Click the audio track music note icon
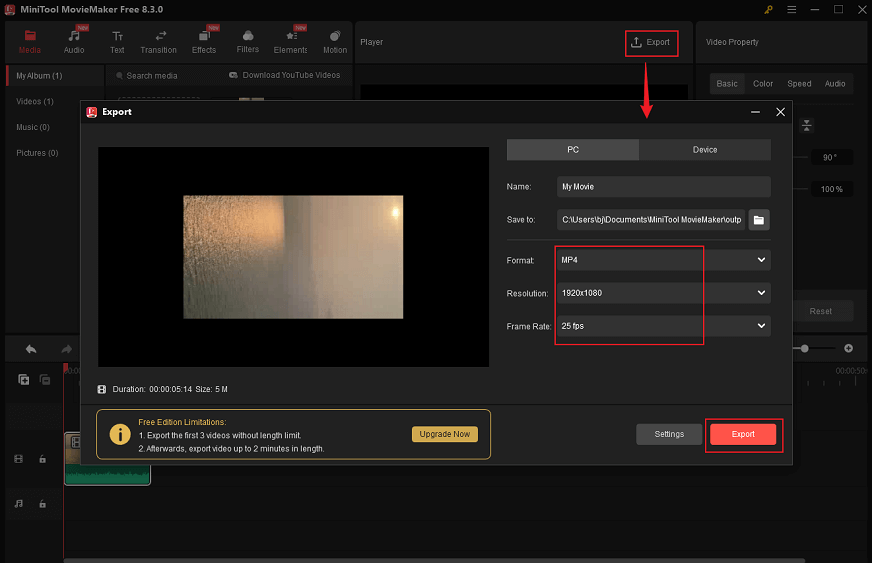872x563 pixels. pyautogui.click(x=19, y=503)
